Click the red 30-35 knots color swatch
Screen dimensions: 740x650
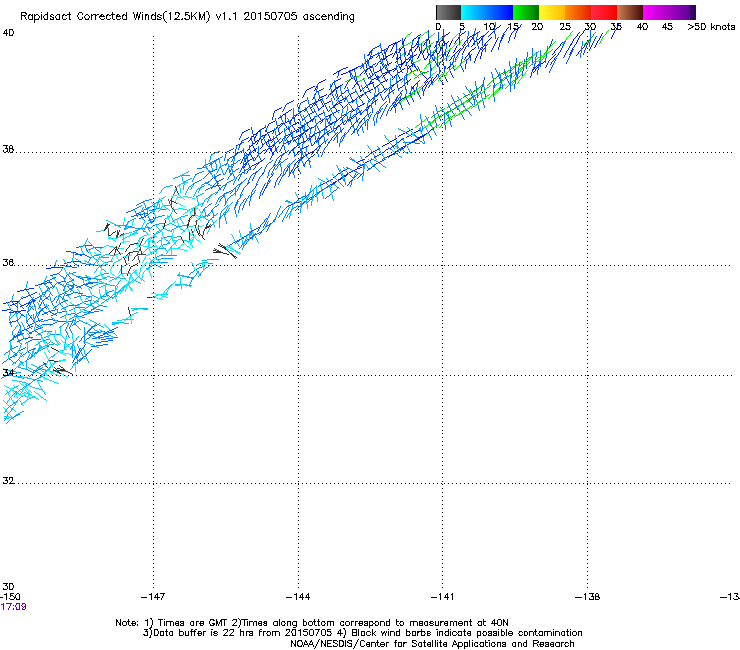tap(604, 12)
